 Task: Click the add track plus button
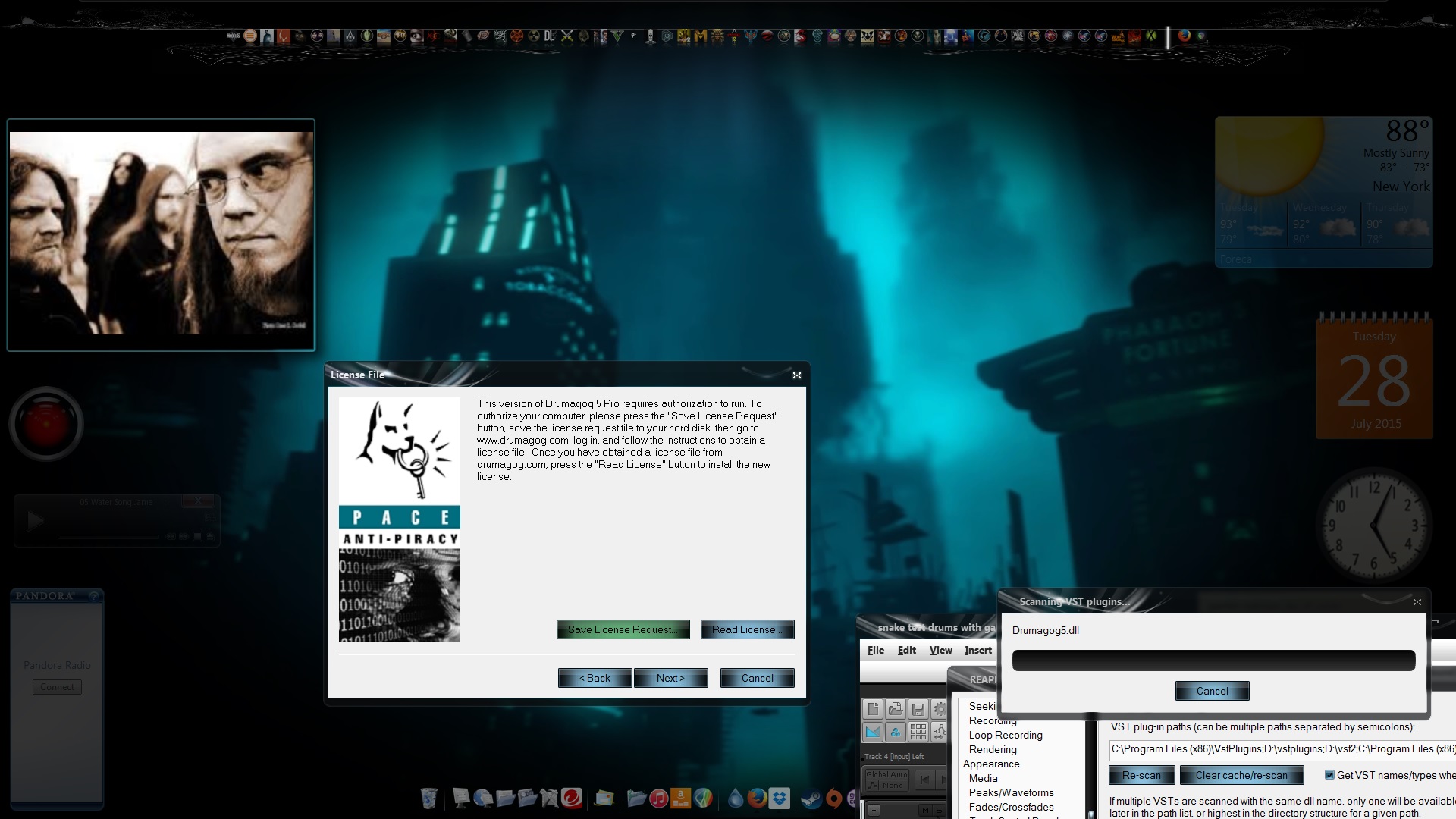[x=874, y=810]
